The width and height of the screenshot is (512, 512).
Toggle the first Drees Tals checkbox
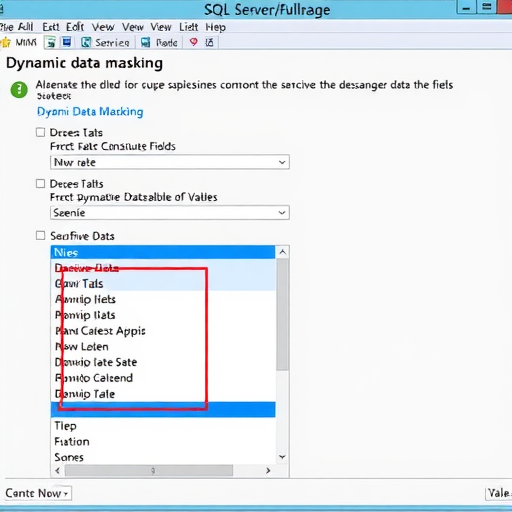click(x=40, y=132)
